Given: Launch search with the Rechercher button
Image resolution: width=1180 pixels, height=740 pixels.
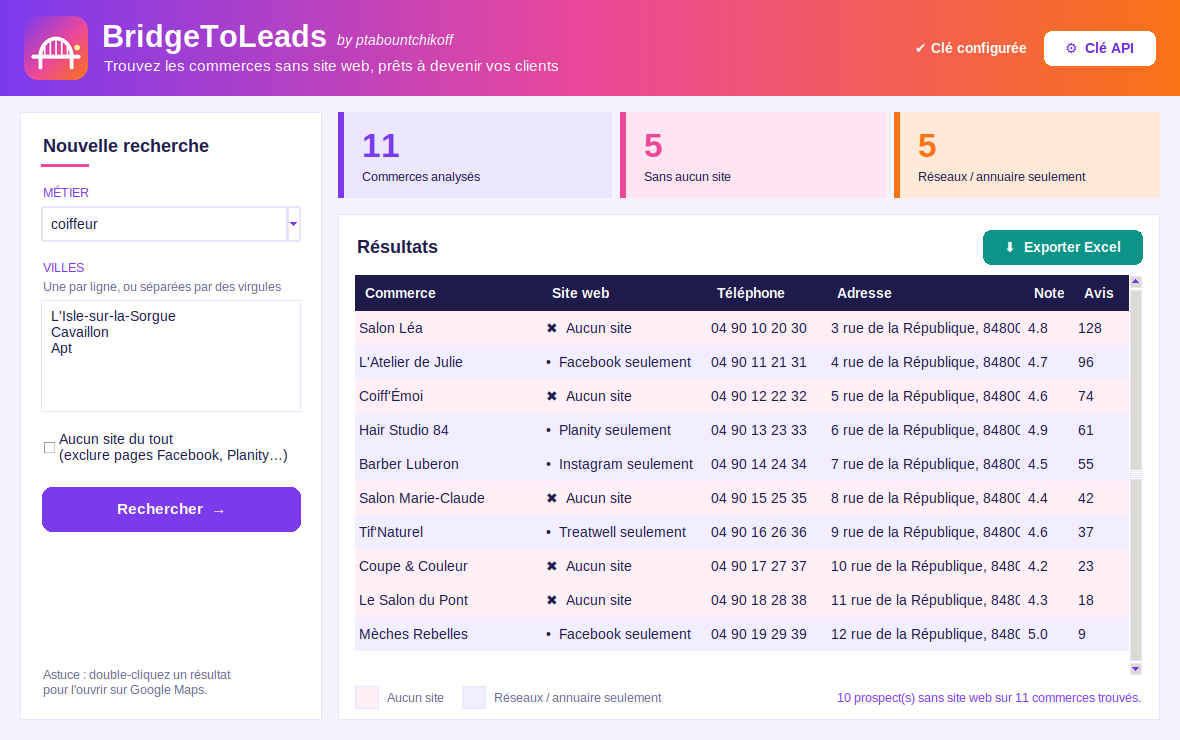Looking at the screenshot, I should pos(172,510).
